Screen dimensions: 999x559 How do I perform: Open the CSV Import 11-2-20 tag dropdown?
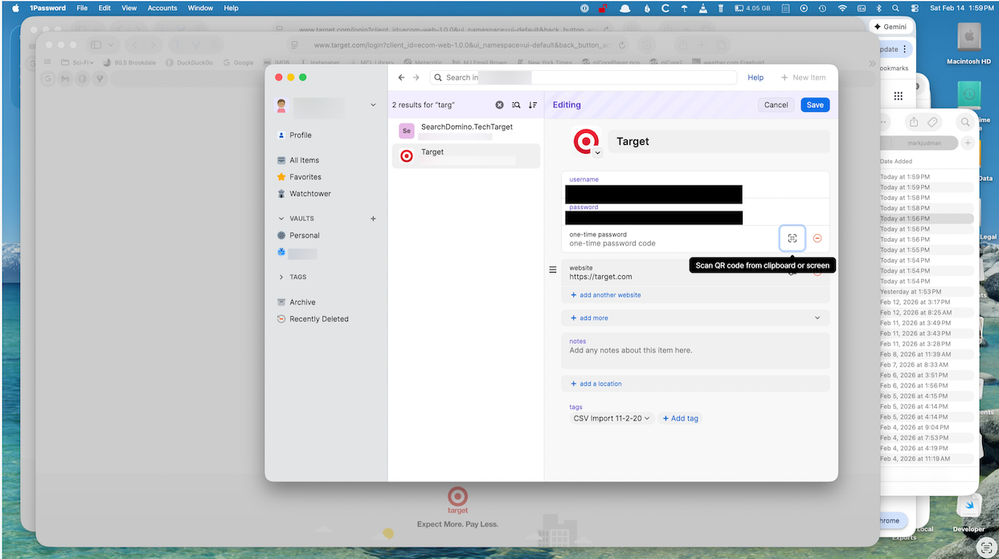pyautogui.click(x=647, y=418)
